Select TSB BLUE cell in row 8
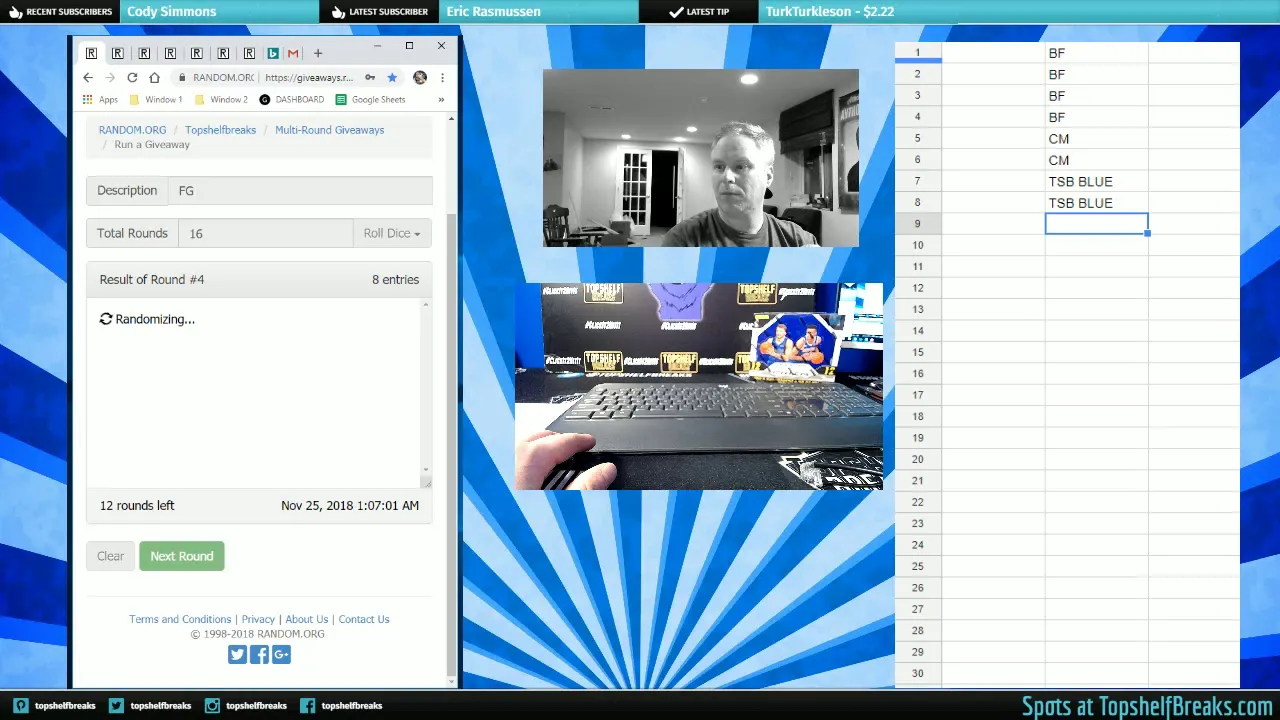1280x720 pixels. 1096,203
